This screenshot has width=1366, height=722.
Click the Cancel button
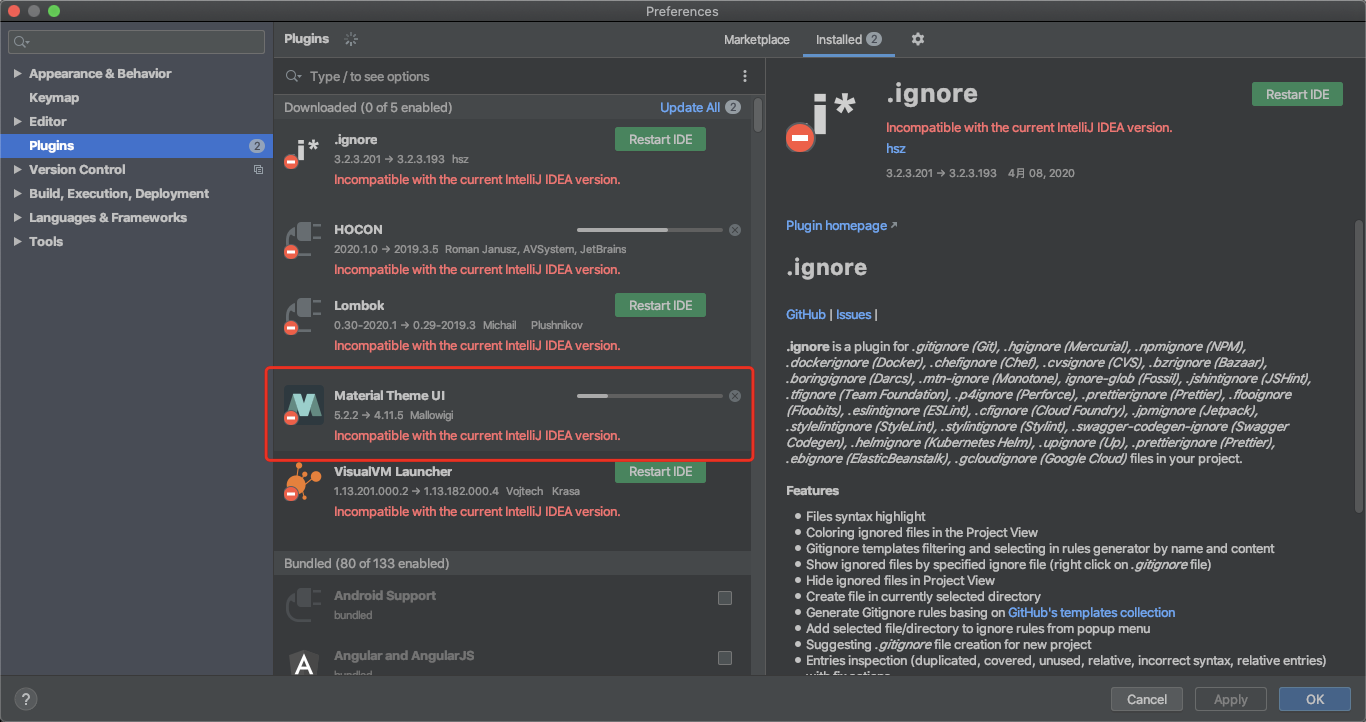(1147, 700)
